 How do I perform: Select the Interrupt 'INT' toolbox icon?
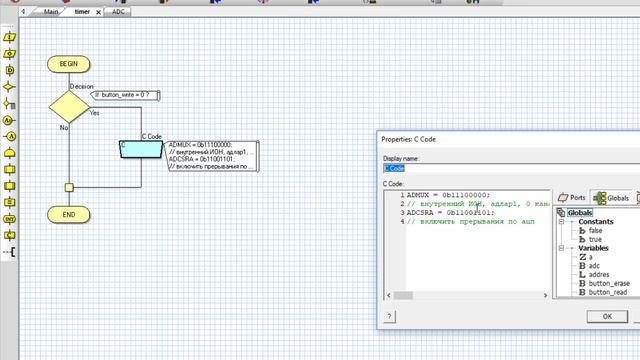[9, 219]
